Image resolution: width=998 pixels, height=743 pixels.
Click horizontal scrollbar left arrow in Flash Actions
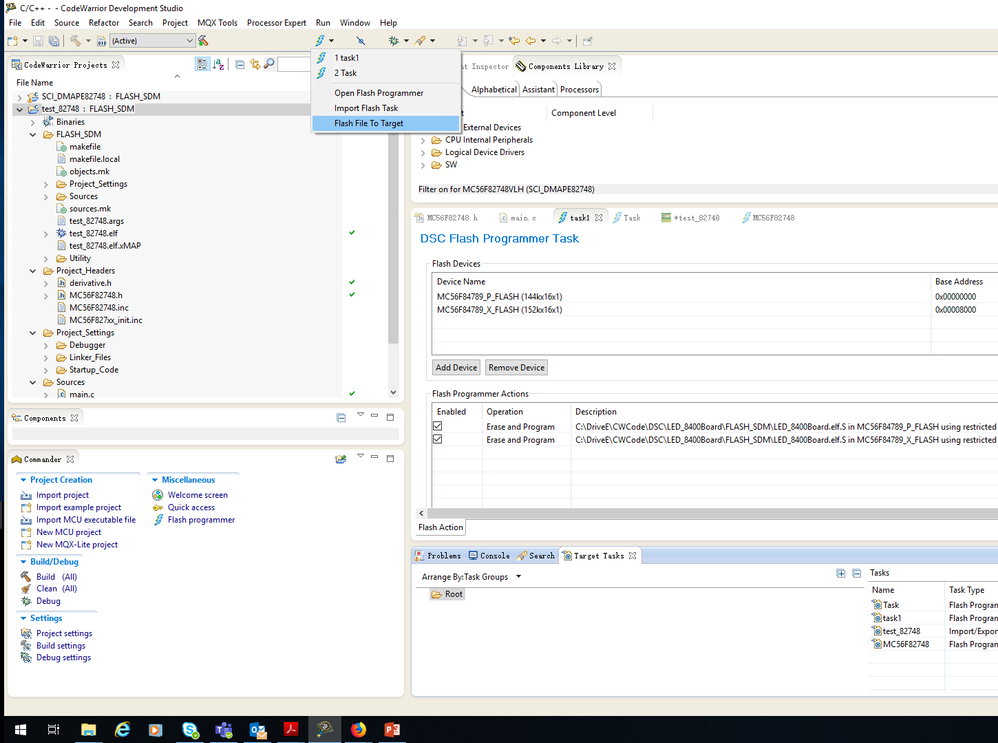pyautogui.click(x=421, y=513)
